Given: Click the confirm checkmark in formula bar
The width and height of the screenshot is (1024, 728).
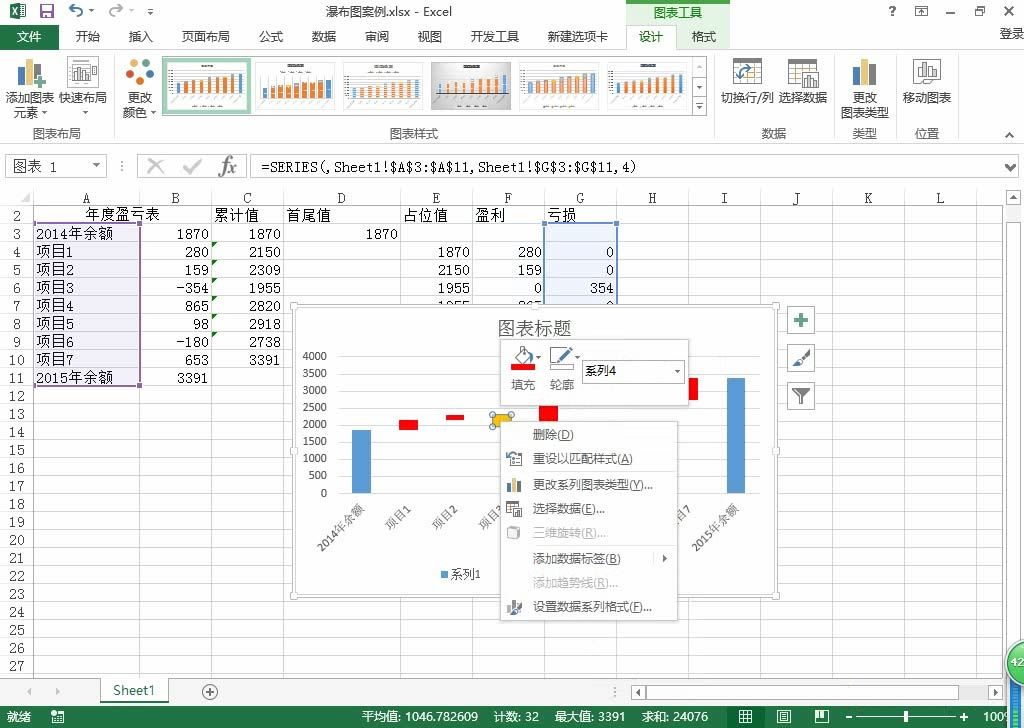Looking at the screenshot, I should click(192, 166).
